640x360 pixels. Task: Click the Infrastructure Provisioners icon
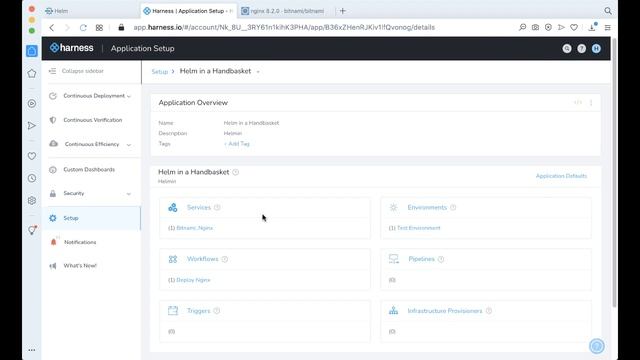(393, 311)
